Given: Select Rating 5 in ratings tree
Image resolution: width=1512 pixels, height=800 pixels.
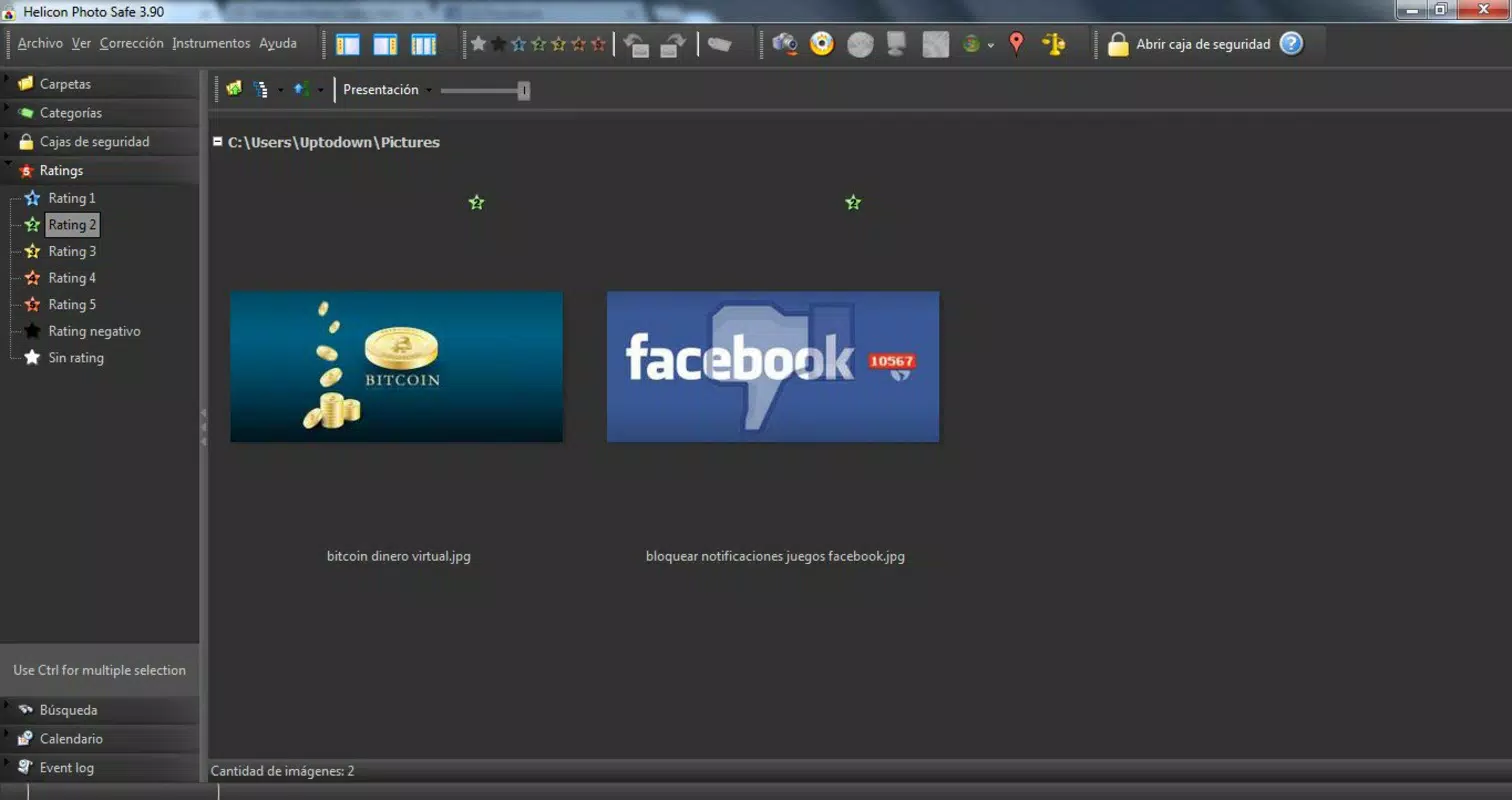Looking at the screenshot, I should pyautogui.click(x=72, y=304).
